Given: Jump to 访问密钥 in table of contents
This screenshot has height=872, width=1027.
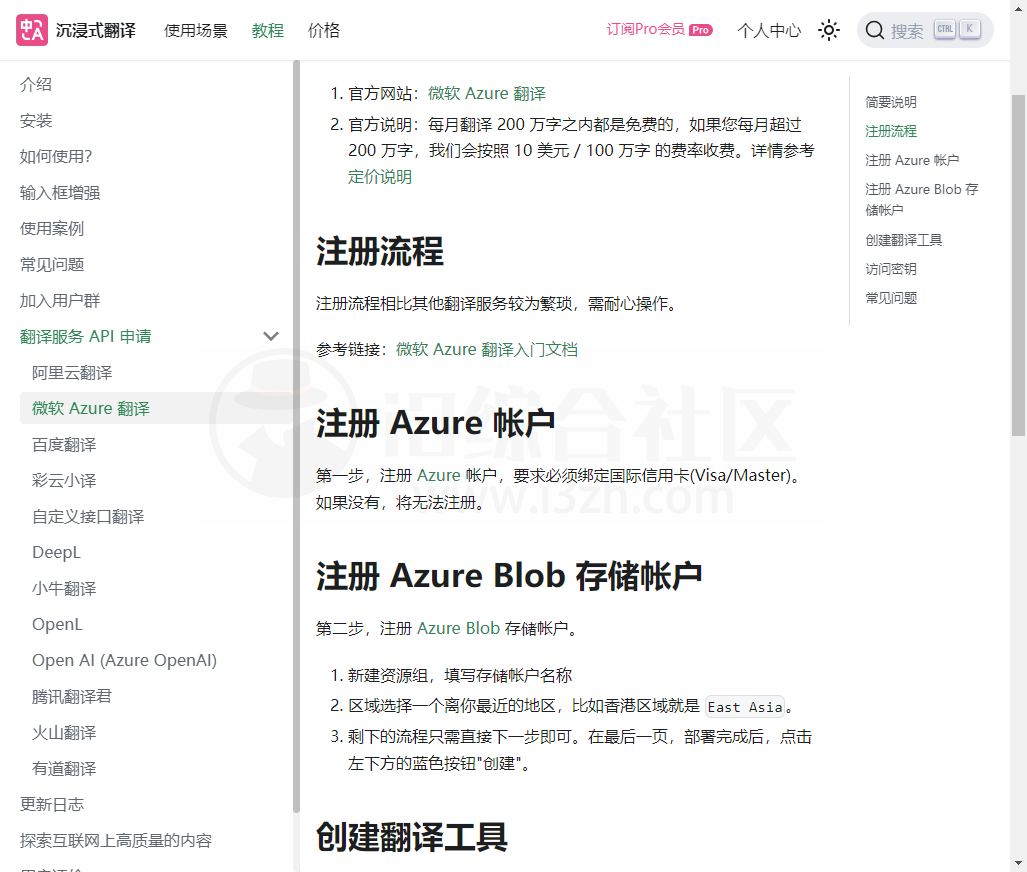Looking at the screenshot, I should click(x=891, y=269).
